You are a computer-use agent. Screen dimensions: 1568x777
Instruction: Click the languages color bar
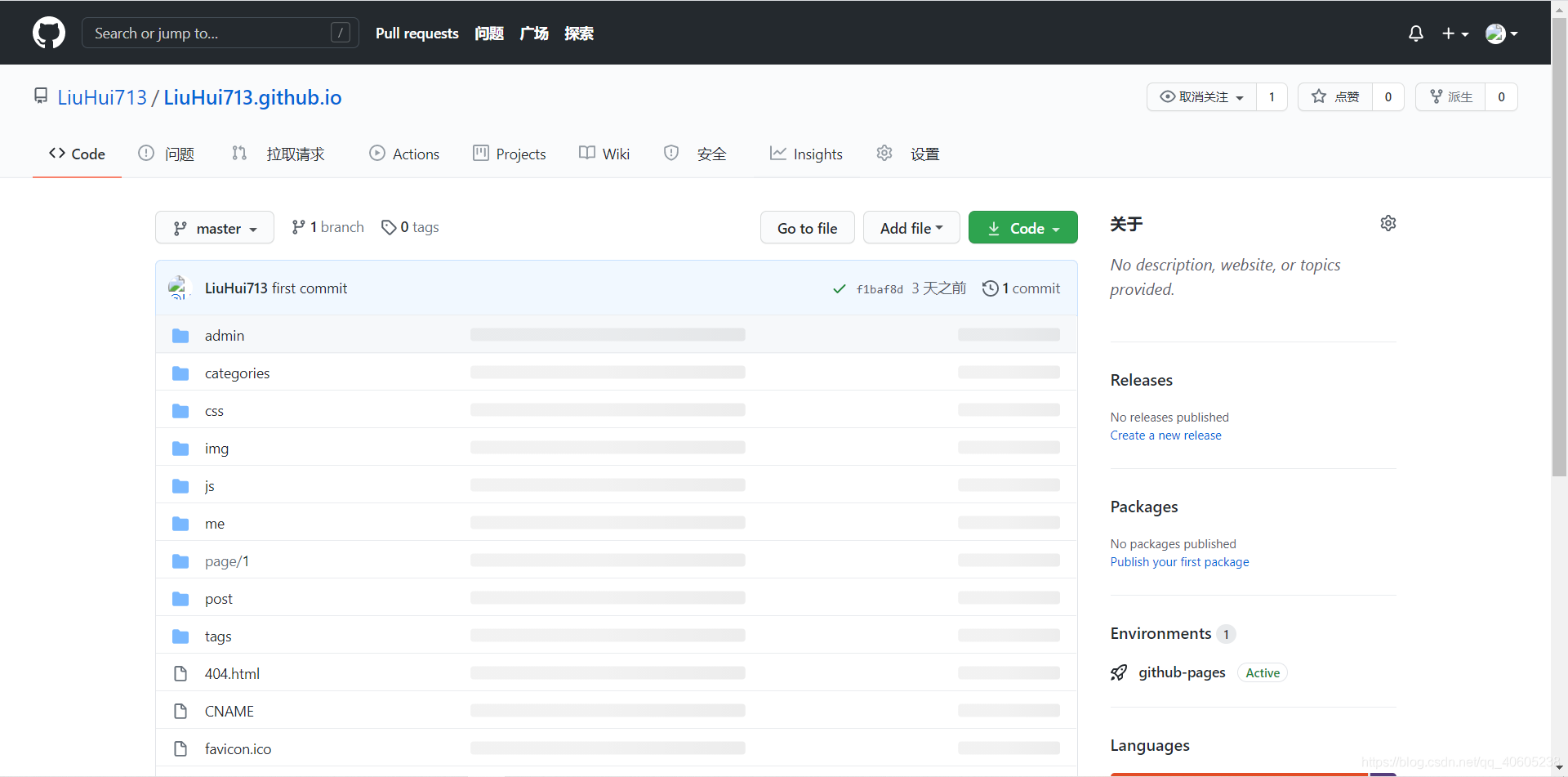pyautogui.click(x=1254, y=774)
